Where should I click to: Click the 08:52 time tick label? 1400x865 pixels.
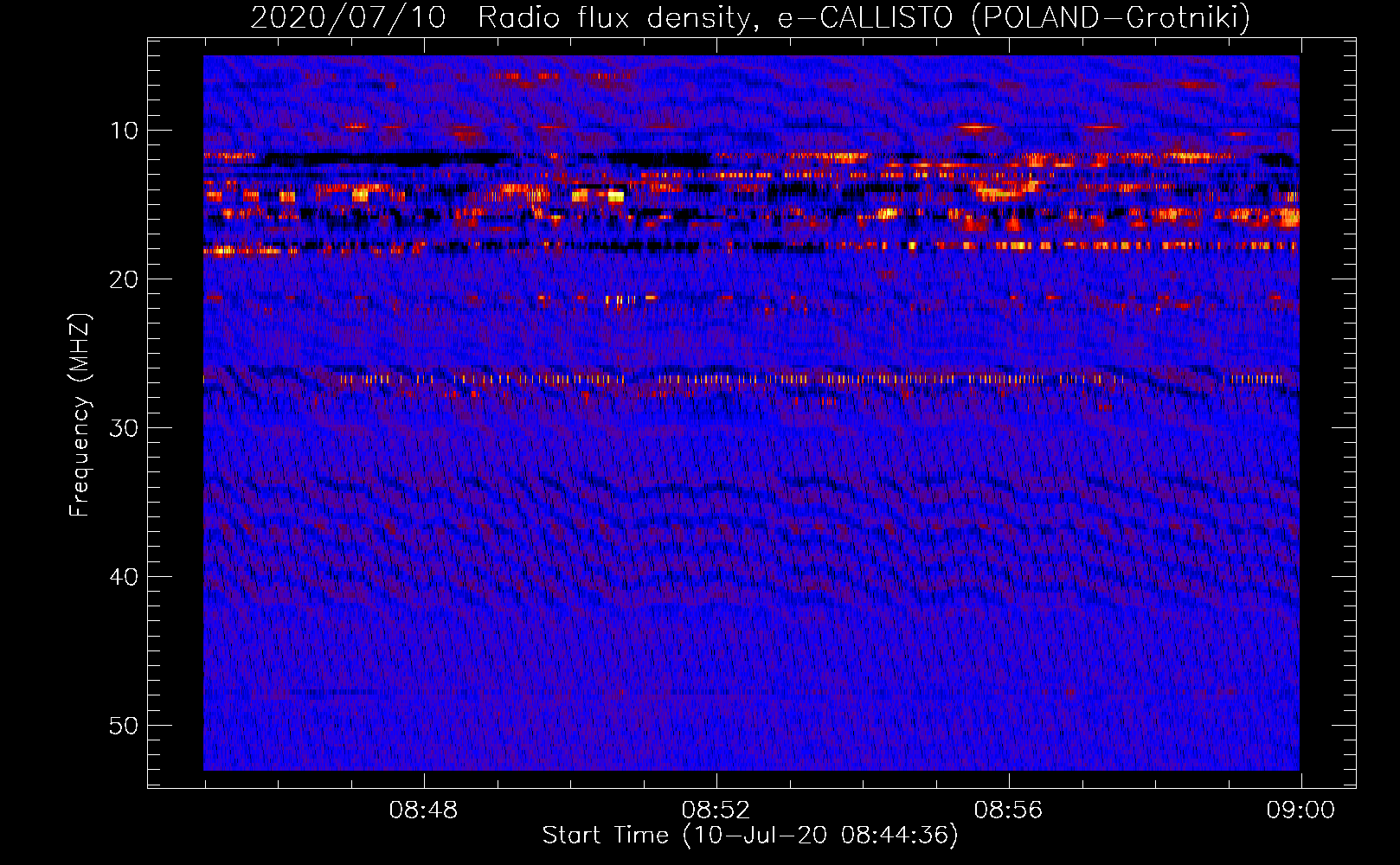[716, 811]
